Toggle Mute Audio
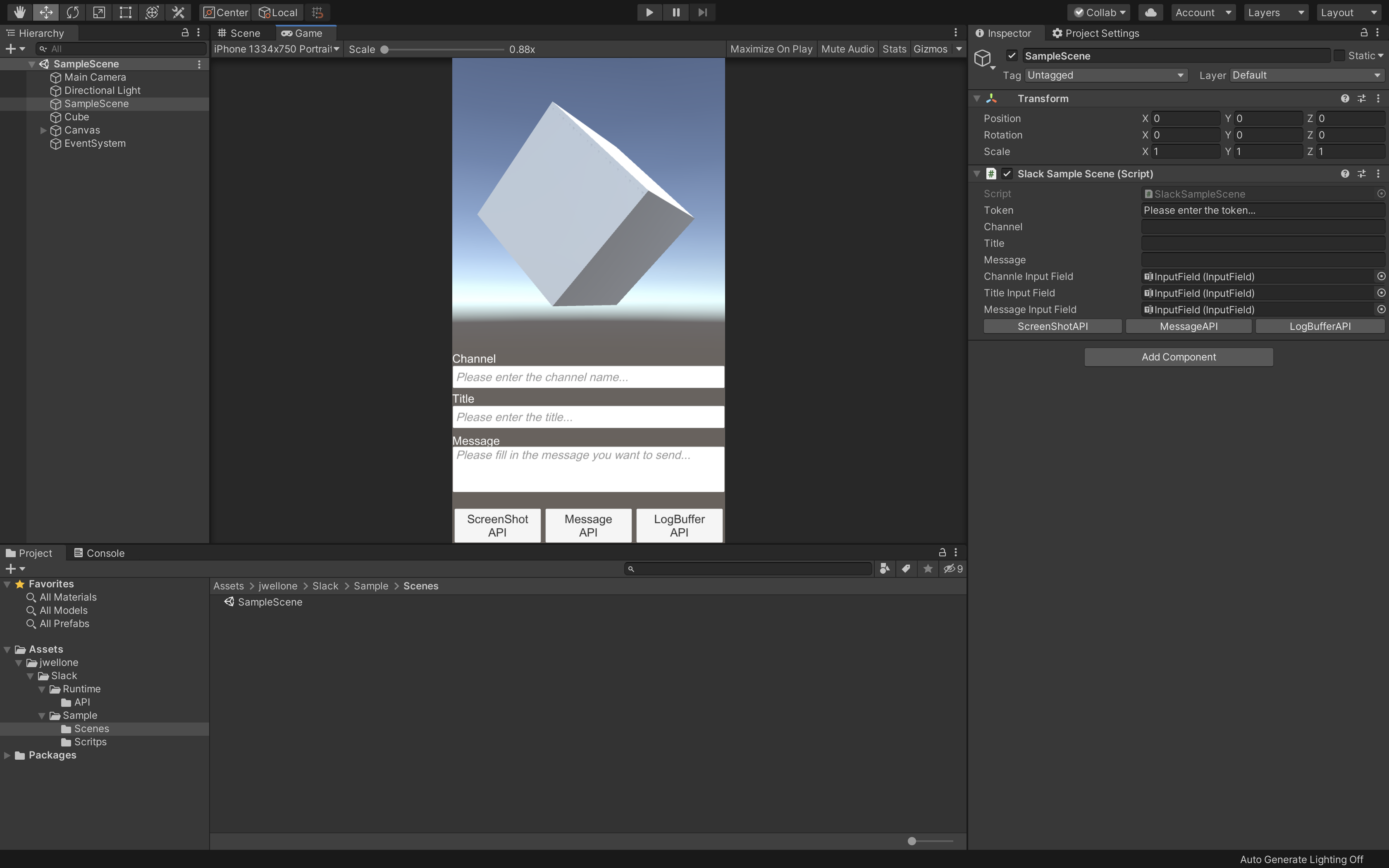Screen dimensions: 1389x868 tap(847, 49)
